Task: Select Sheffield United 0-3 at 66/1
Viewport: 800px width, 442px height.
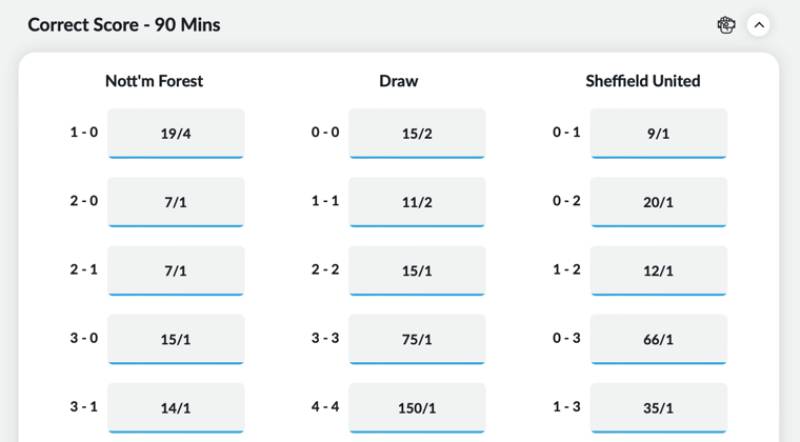Action: point(658,339)
